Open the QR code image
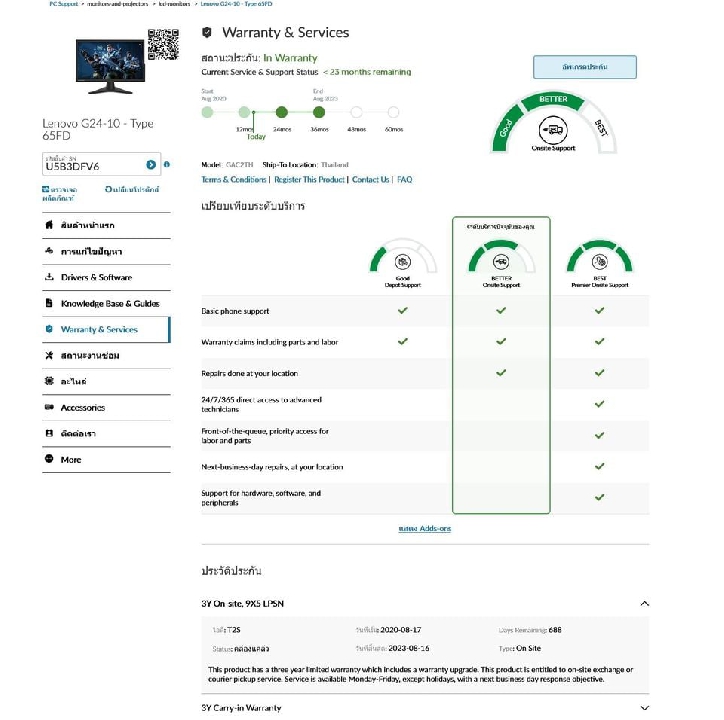This screenshot has width=724, height=720. pyautogui.click(x=163, y=44)
